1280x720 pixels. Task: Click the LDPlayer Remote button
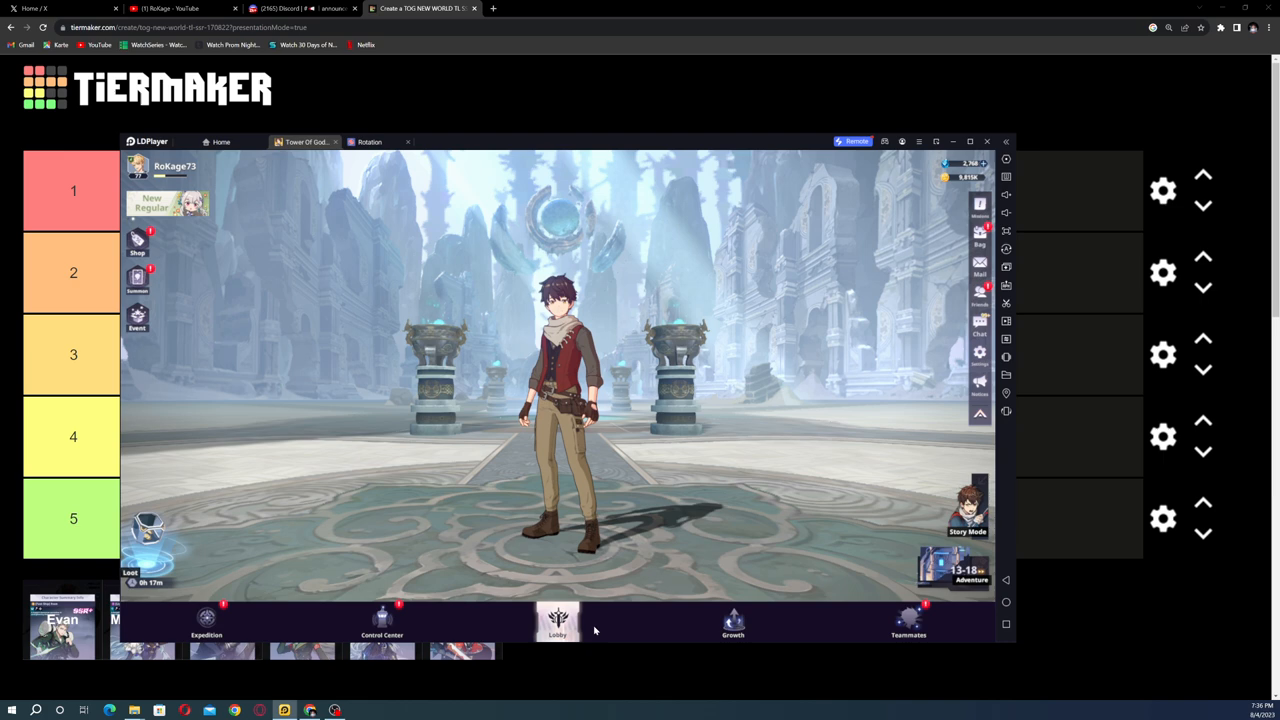(852, 142)
